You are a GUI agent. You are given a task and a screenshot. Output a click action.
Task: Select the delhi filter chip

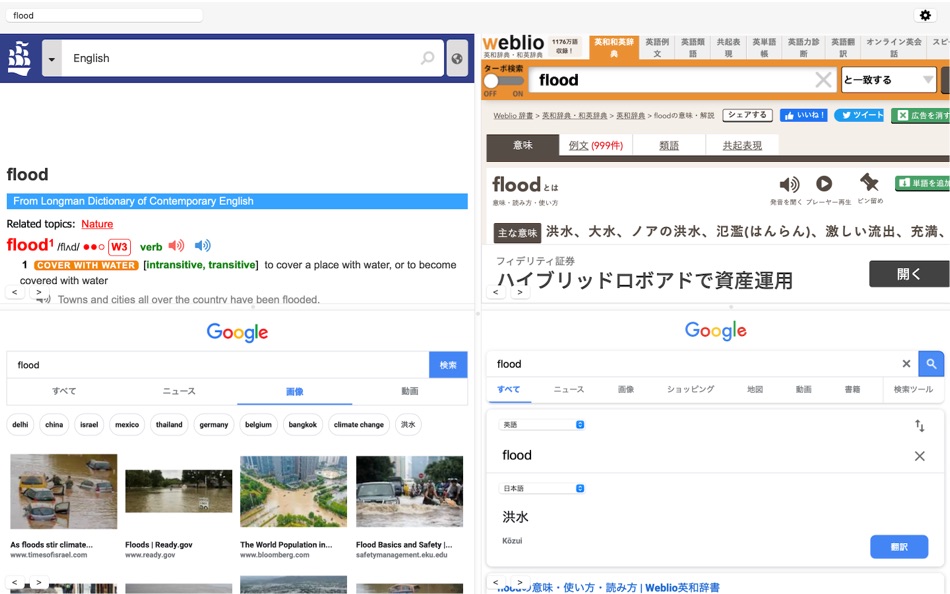(20, 424)
